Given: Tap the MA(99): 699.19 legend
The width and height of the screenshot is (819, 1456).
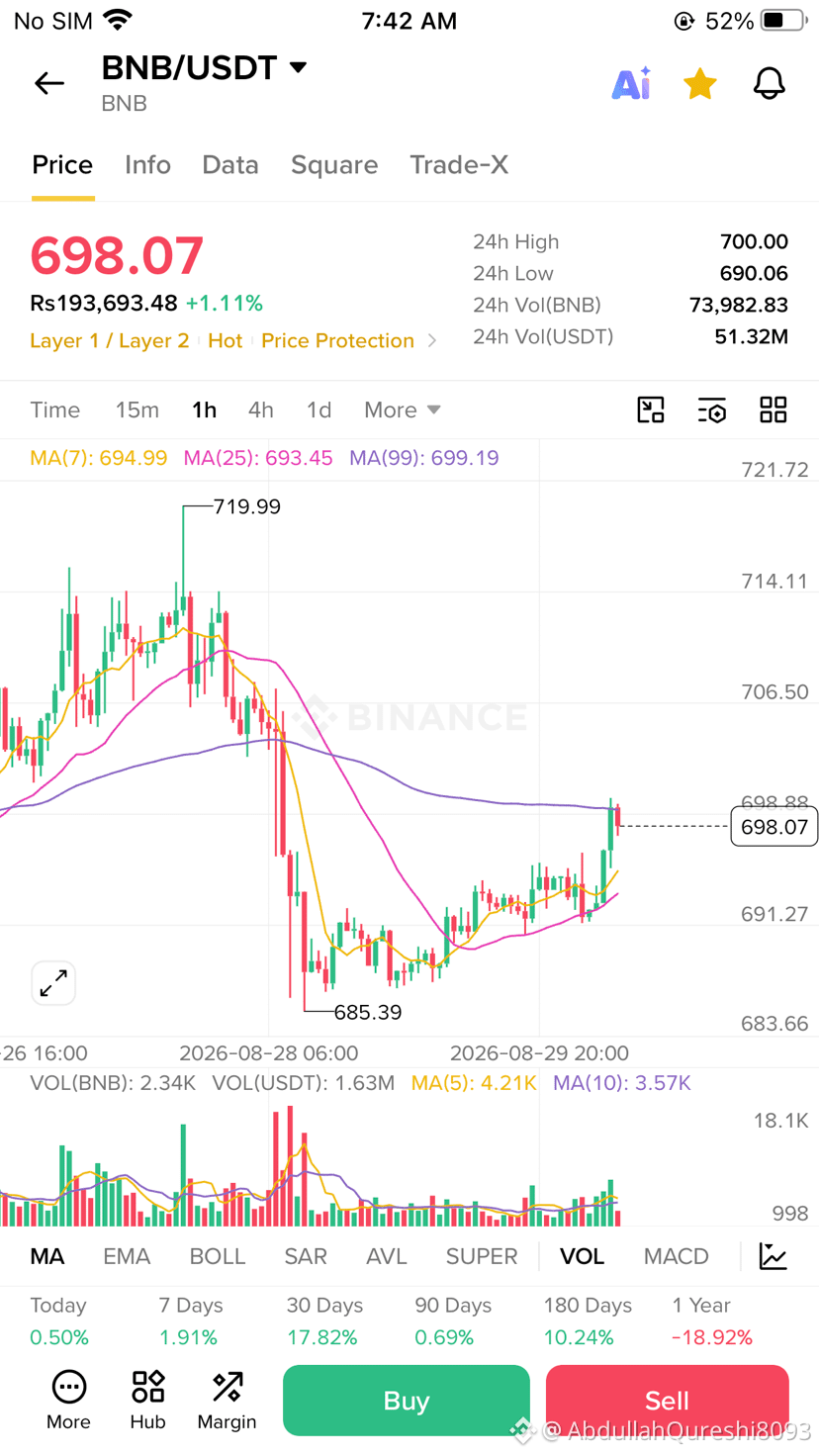Looking at the screenshot, I should click(424, 458).
